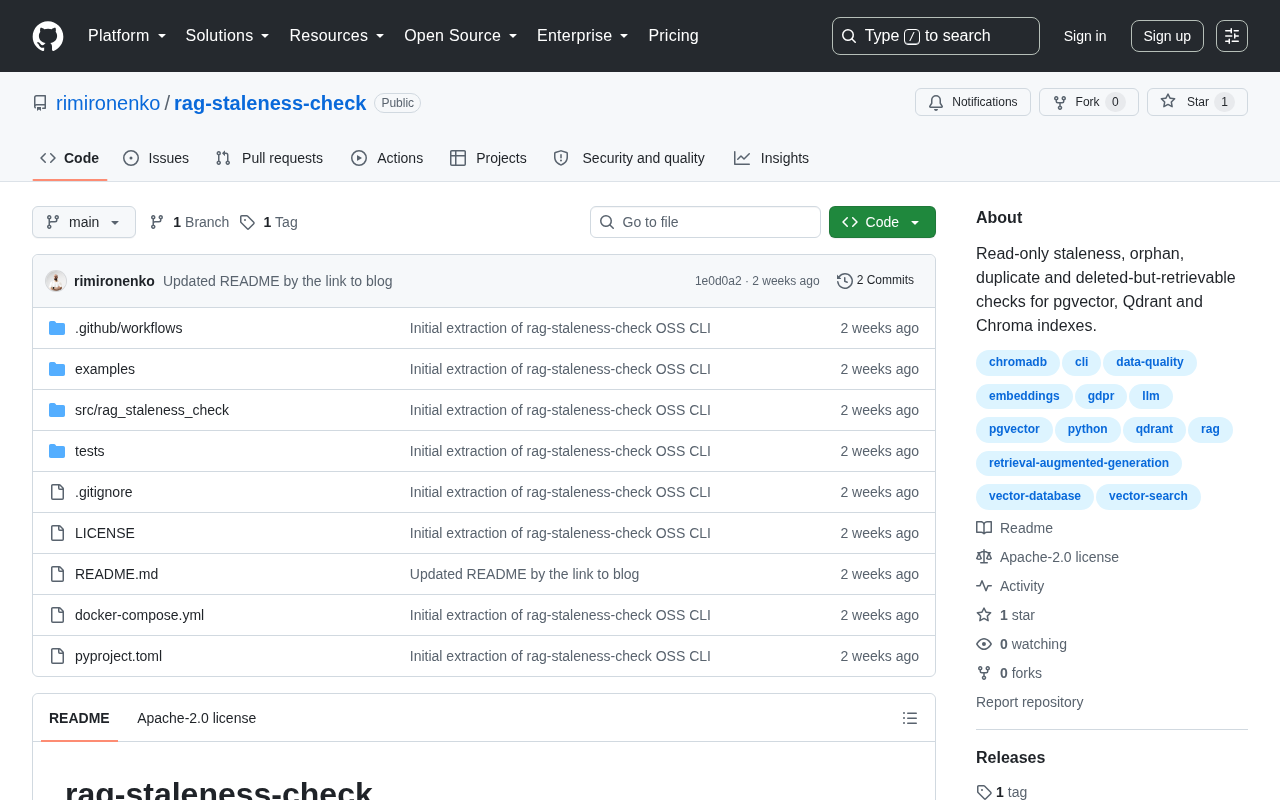
Task: Expand the Platform menu
Action: click(127, 36)
